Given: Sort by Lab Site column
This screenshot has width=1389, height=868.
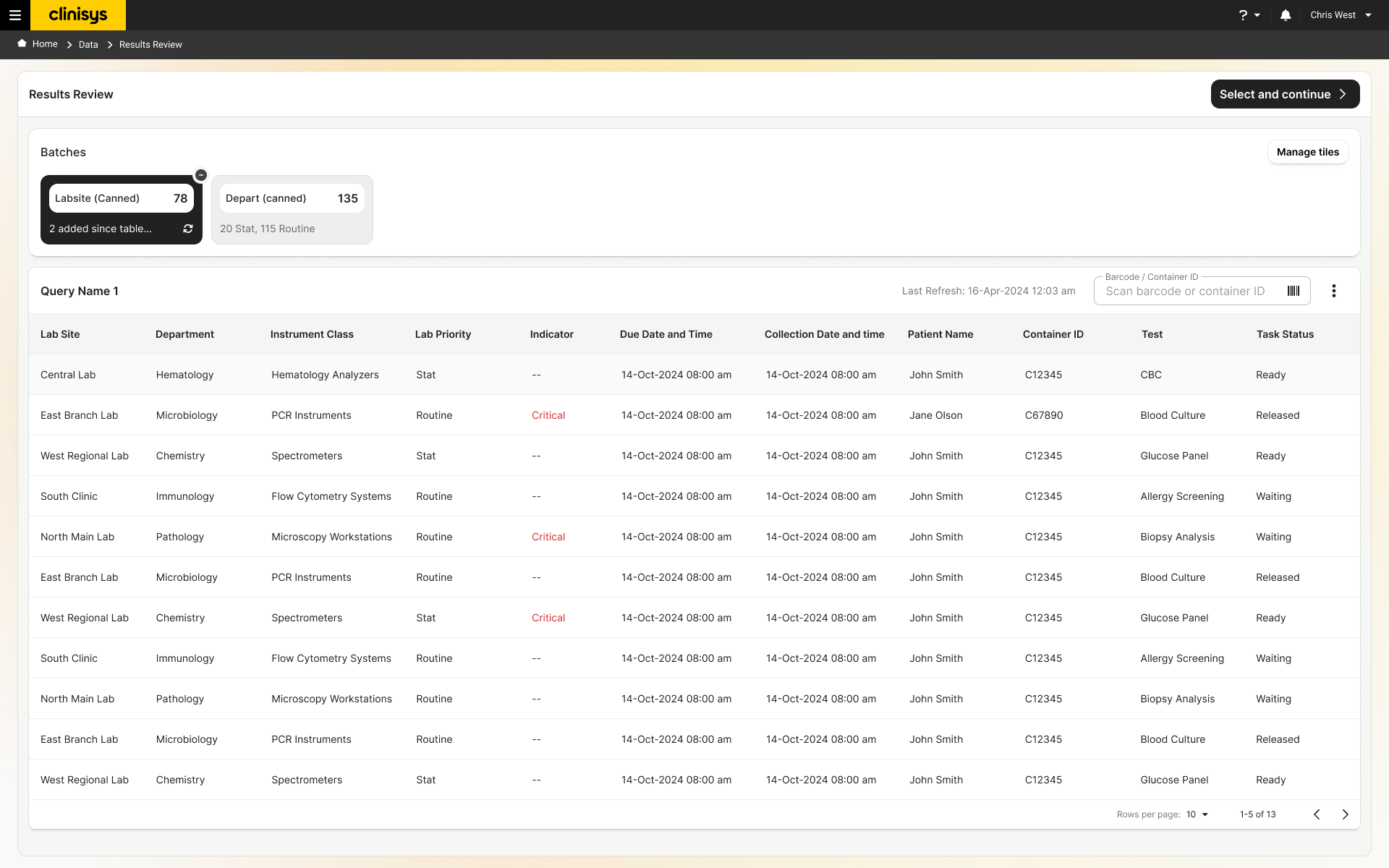Looking at the screenshot, I should coord(60,334).
